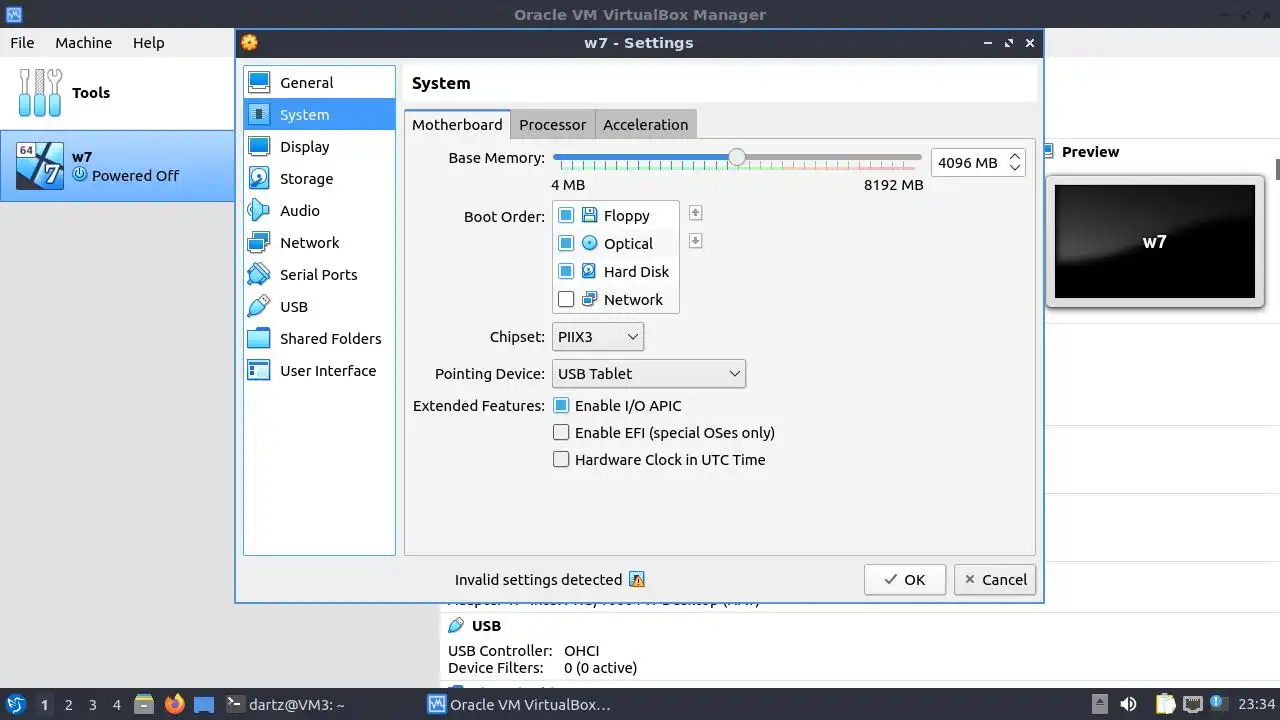The height and width of the screenshot is (720, 1280).
Task: Switch to workspace 2 in taskbar
Action: pyautogui.click(x=68, y=704)
